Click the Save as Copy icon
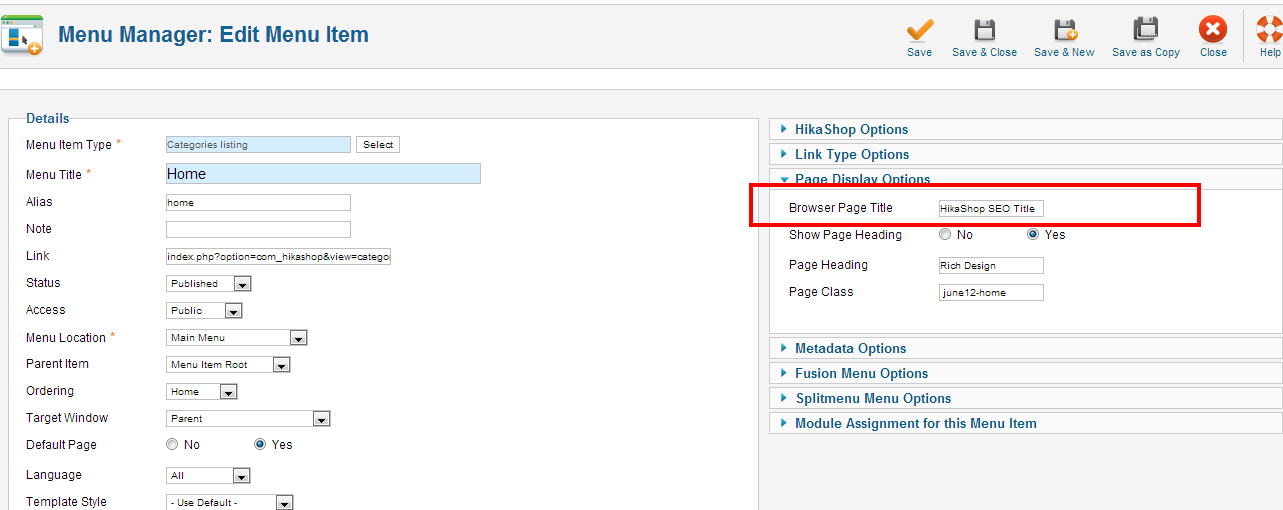Image resolution: width=1283 pixels, height=510 pixels. point(1145,30)
